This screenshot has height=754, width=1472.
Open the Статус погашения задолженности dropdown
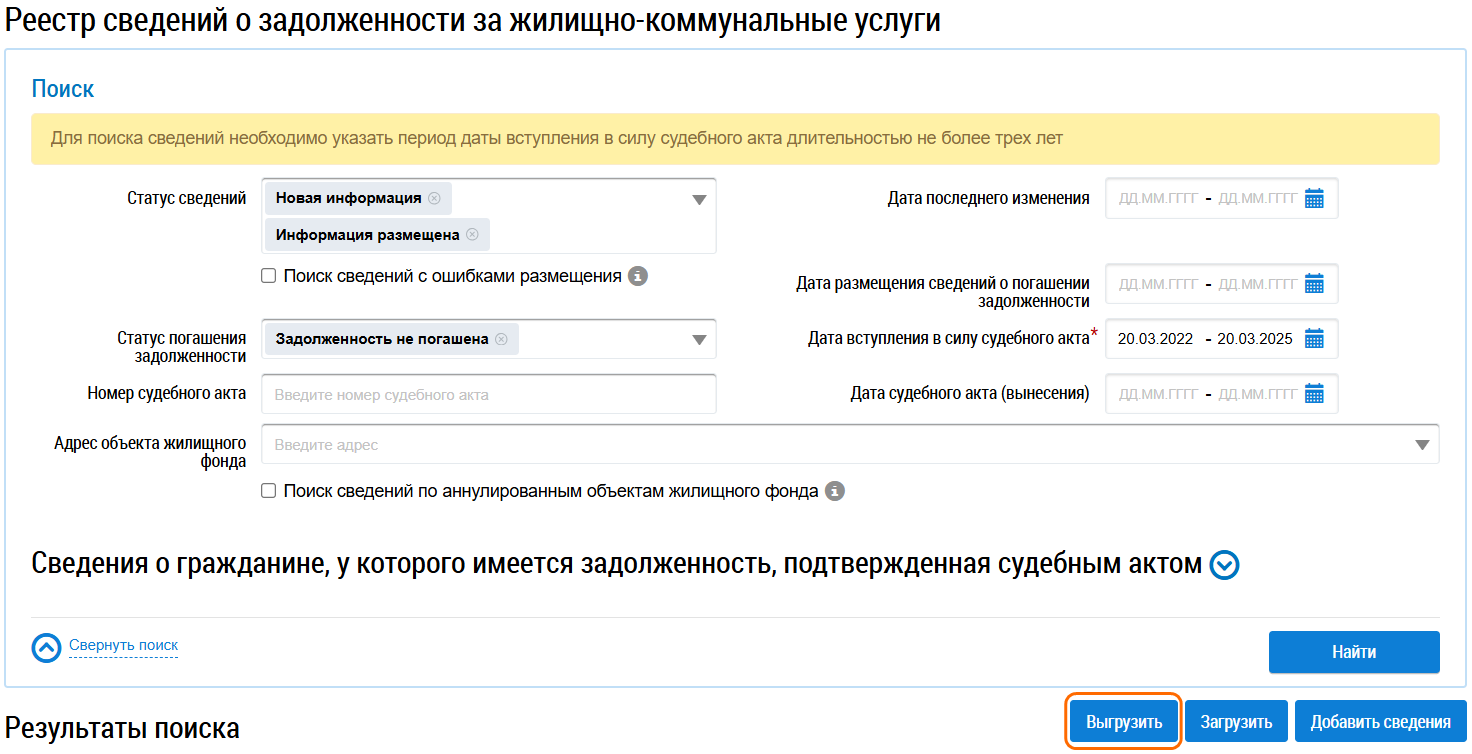tap(700, 340)
